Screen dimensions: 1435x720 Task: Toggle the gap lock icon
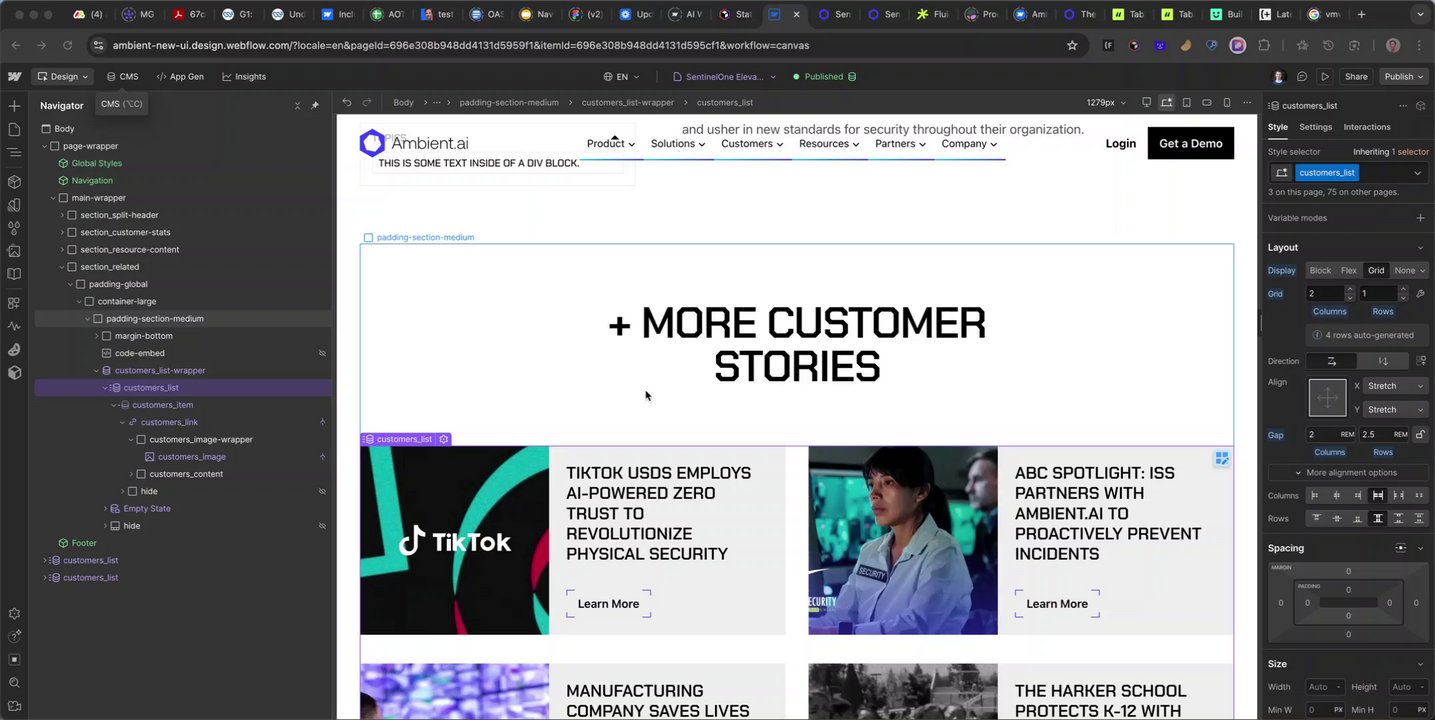pos(1420,434)
